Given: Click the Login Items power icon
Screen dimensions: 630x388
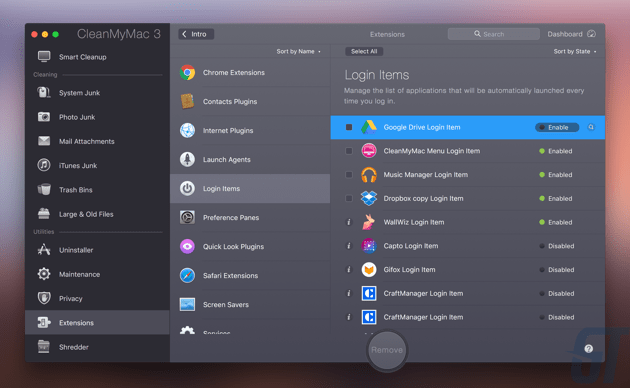Looking at the screenshot, I should [x=187, y=188].
